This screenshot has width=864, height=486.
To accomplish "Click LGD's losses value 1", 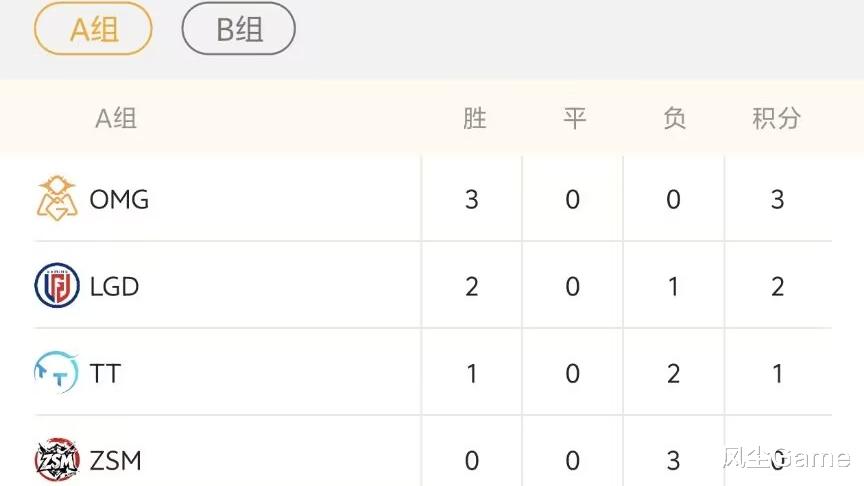I will click(x=673, y=287).
